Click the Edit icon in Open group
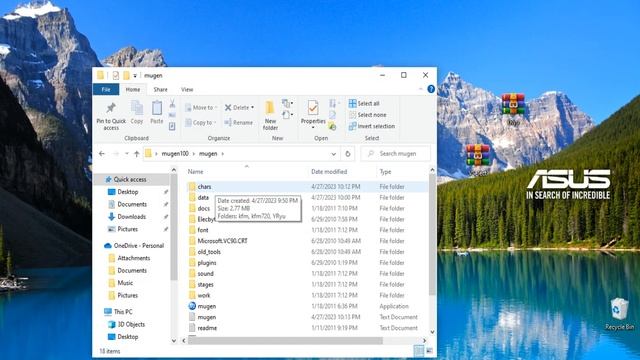640x360 pixels. (333, 115)
